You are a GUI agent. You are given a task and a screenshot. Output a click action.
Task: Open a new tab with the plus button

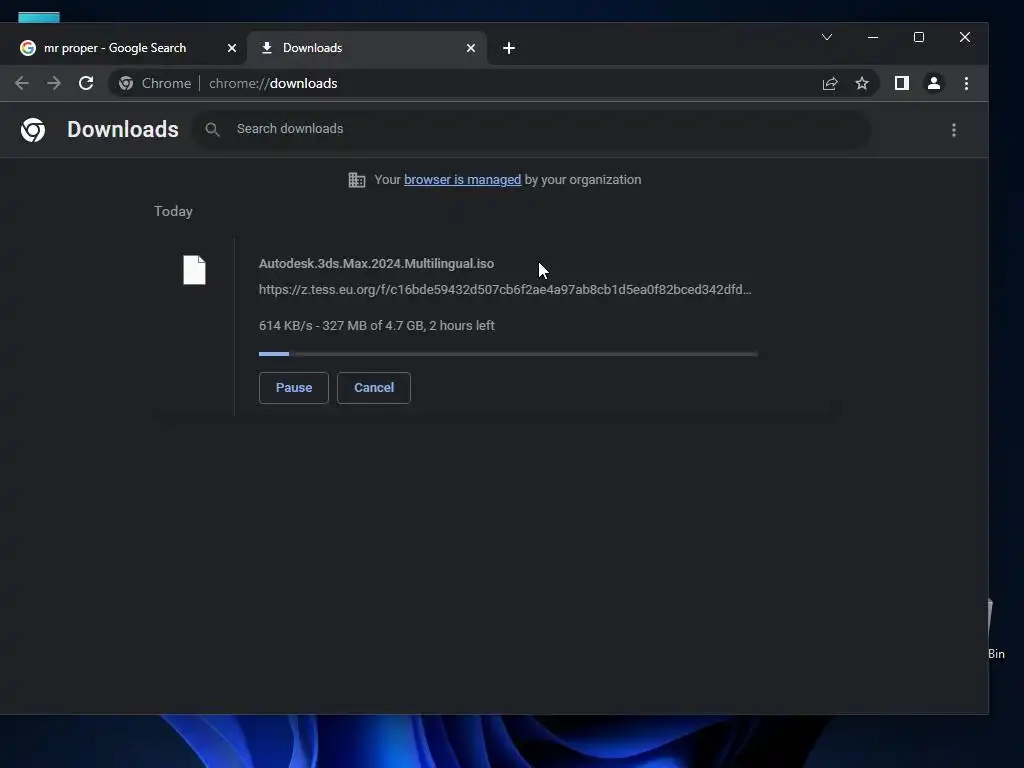point(509,48)
